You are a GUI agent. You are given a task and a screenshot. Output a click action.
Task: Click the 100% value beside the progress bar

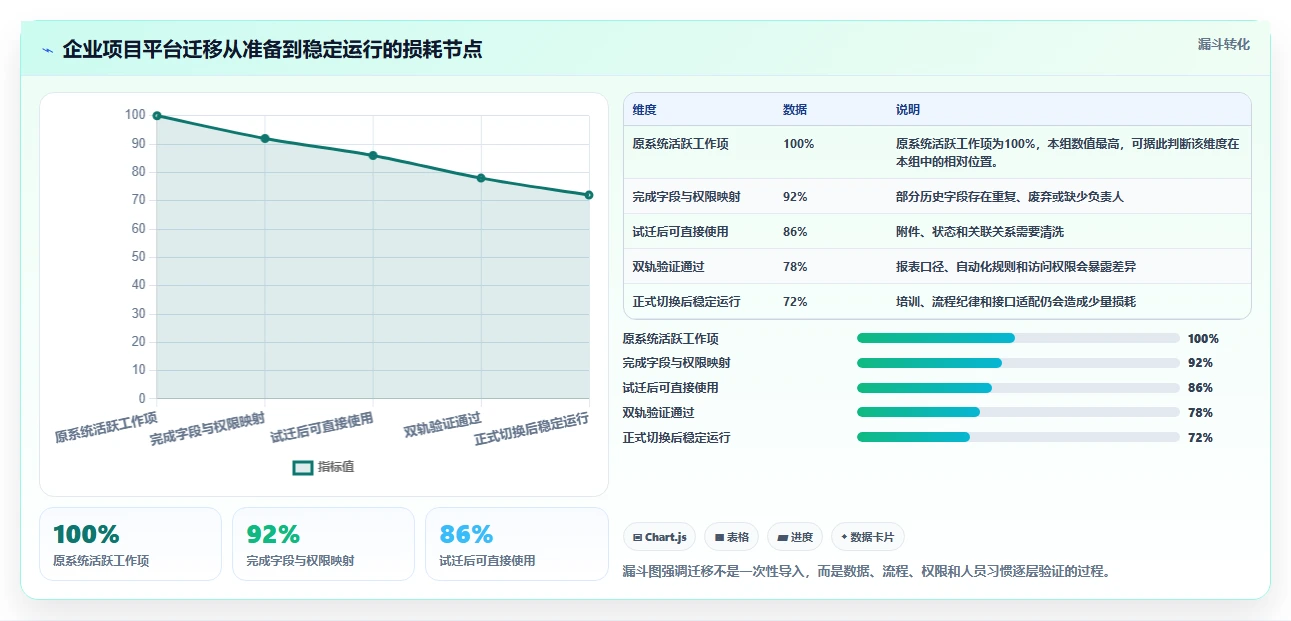1203,339
